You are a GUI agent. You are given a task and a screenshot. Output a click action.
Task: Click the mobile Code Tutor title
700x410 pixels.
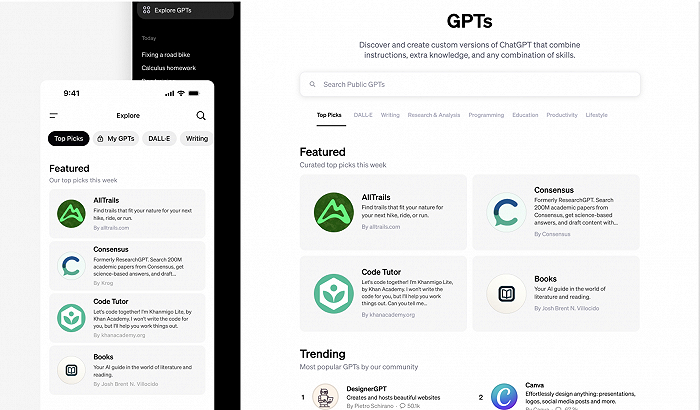(111, 301)
